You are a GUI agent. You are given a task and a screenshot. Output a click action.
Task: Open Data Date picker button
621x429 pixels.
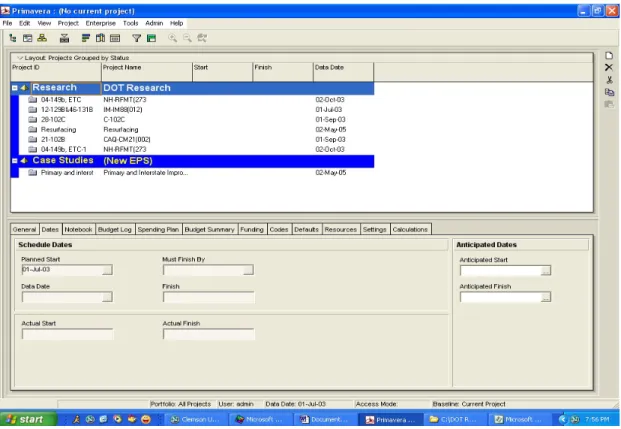(107, 297)
